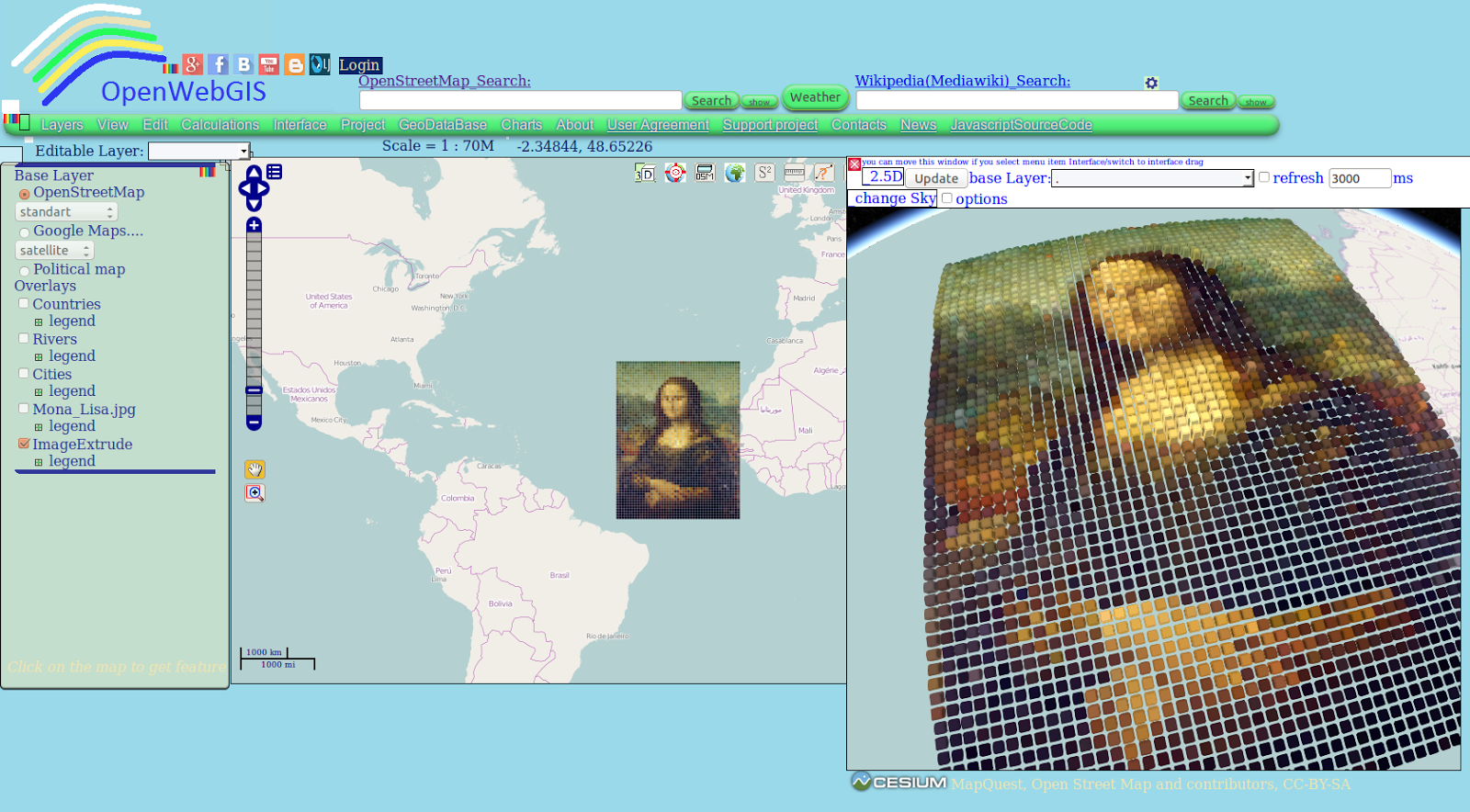This screenshot has width=1470, height=812.
Task: Enable the Countries overlay checkbox
Action: 24,303
